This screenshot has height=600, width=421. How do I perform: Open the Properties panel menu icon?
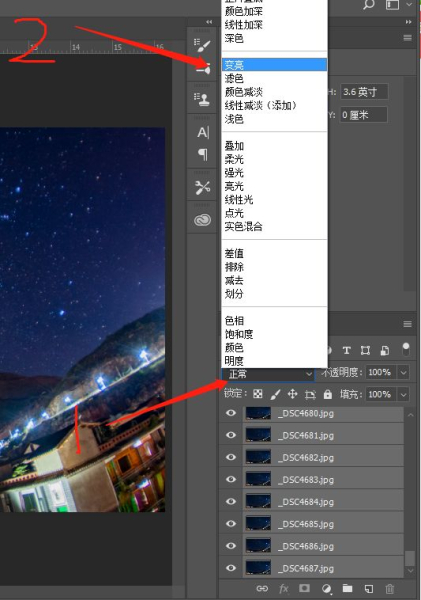pyautogui.click(x=408, y=38)
